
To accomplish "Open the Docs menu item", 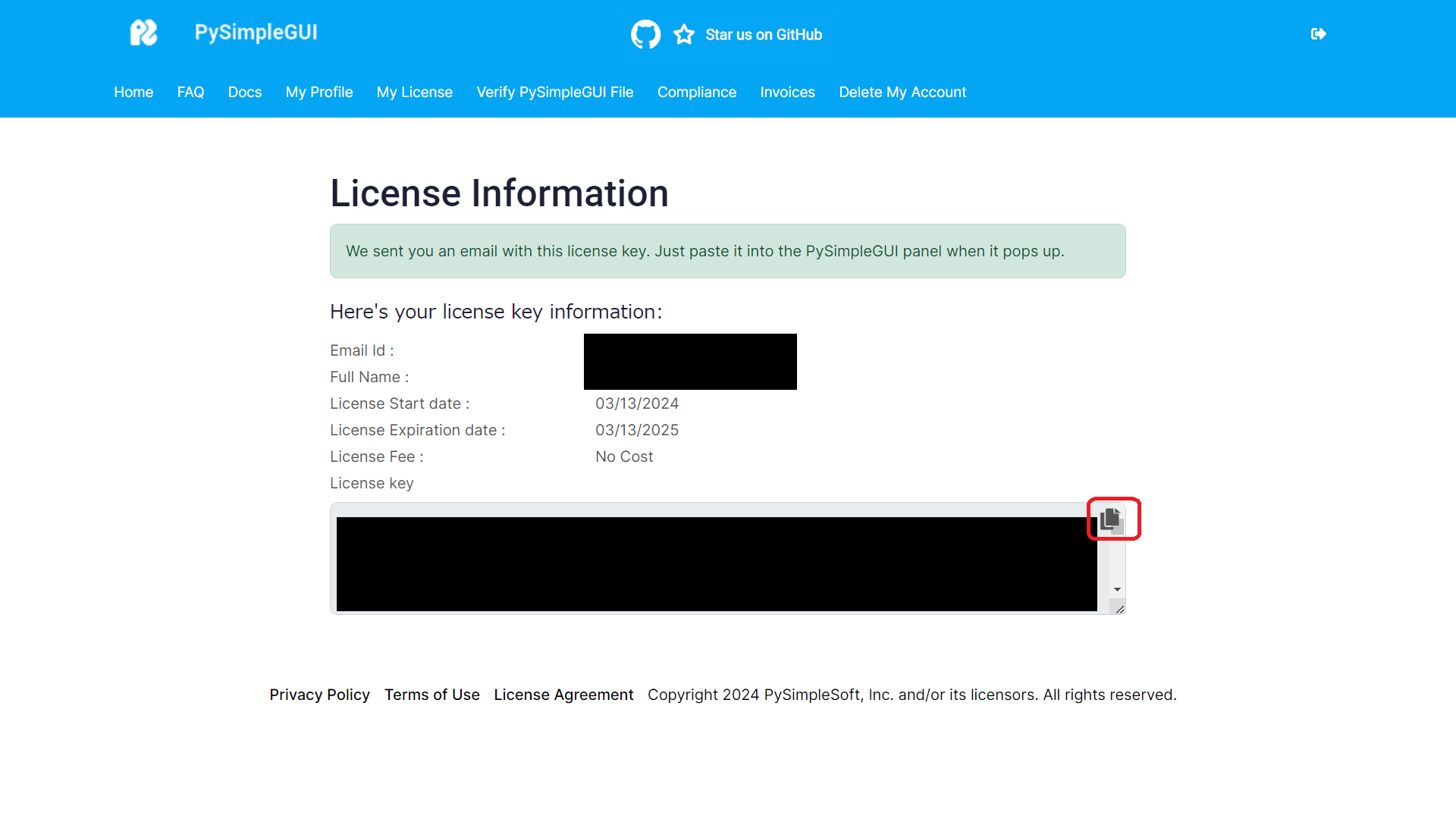I will coord(245,92).
